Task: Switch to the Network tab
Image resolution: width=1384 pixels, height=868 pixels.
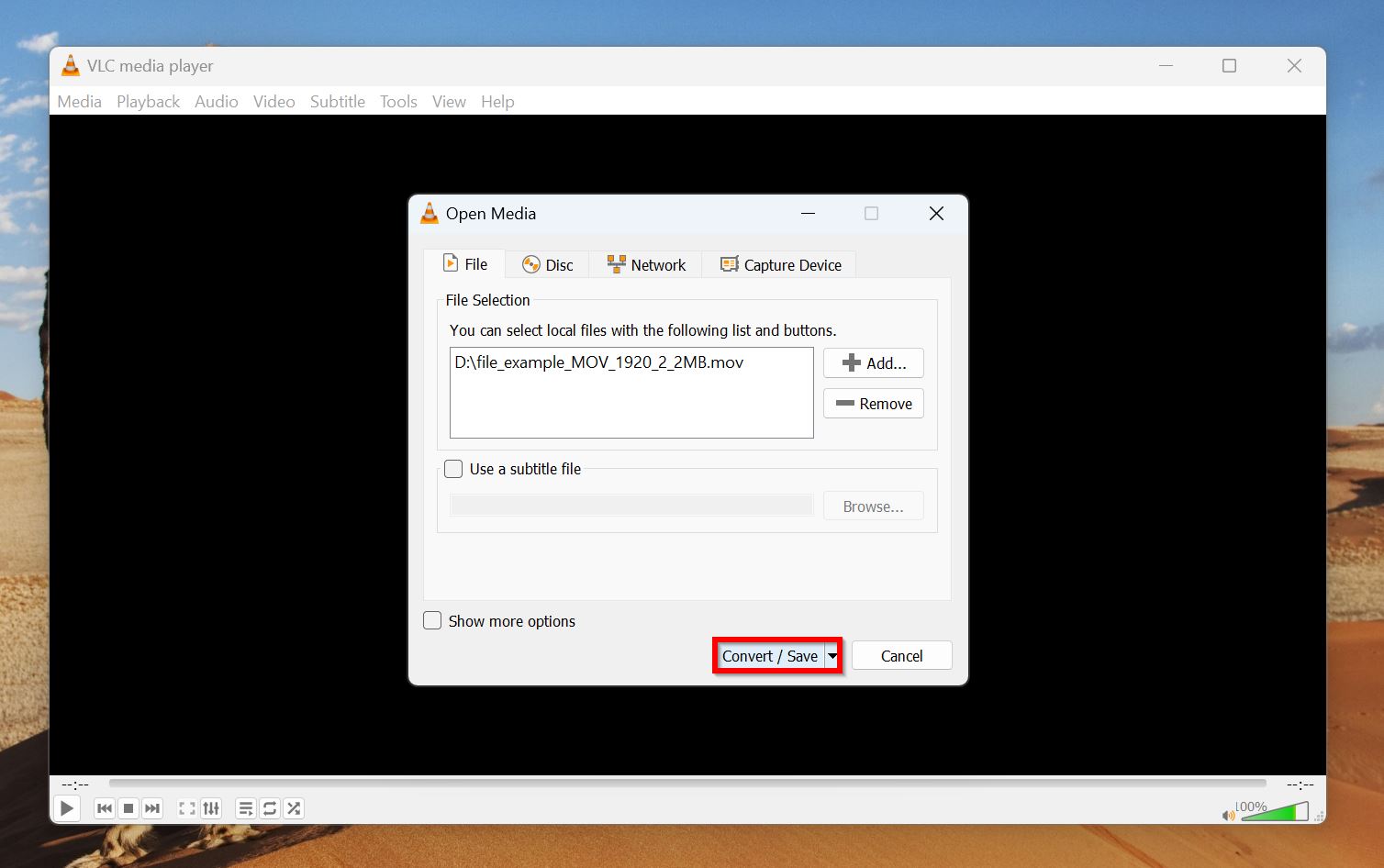Action: tap(646, 265)
